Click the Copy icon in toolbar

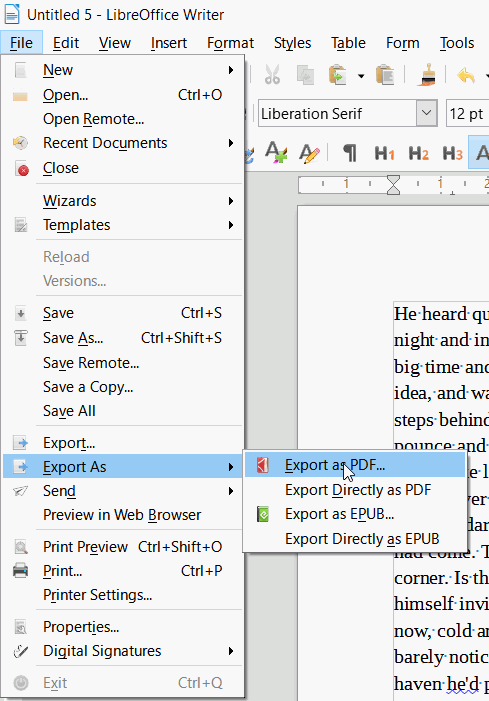click(x=306, y=75)
